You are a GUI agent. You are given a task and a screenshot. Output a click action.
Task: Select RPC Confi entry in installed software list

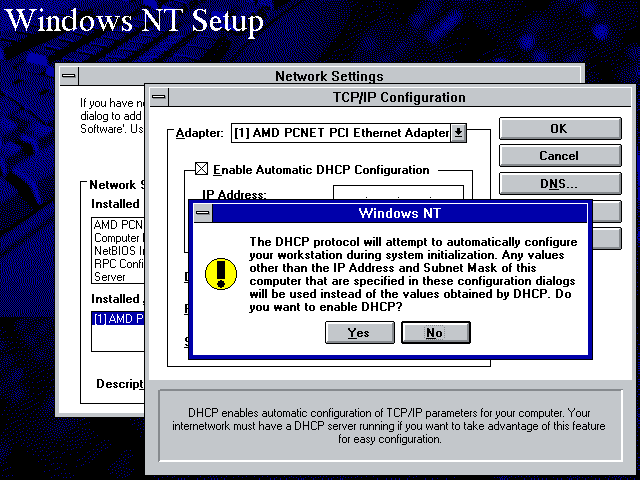click(x=118, y=264)
